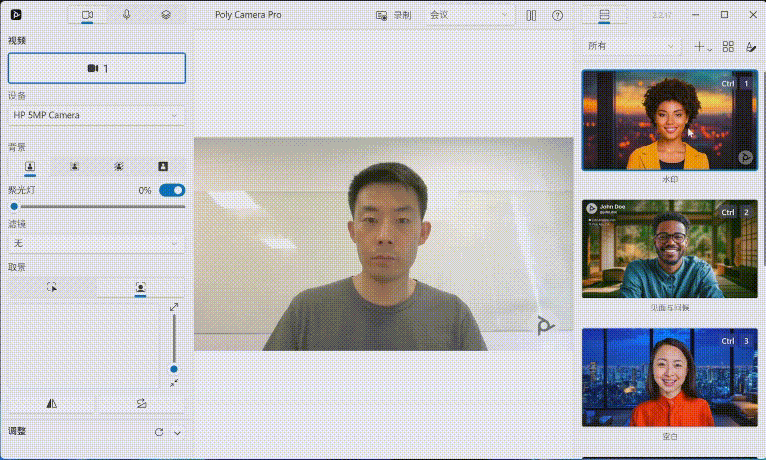Viewport: 766px width, 460px height.
Task: Open the 滤镜 filter dropdown
Action: (96, 243)
